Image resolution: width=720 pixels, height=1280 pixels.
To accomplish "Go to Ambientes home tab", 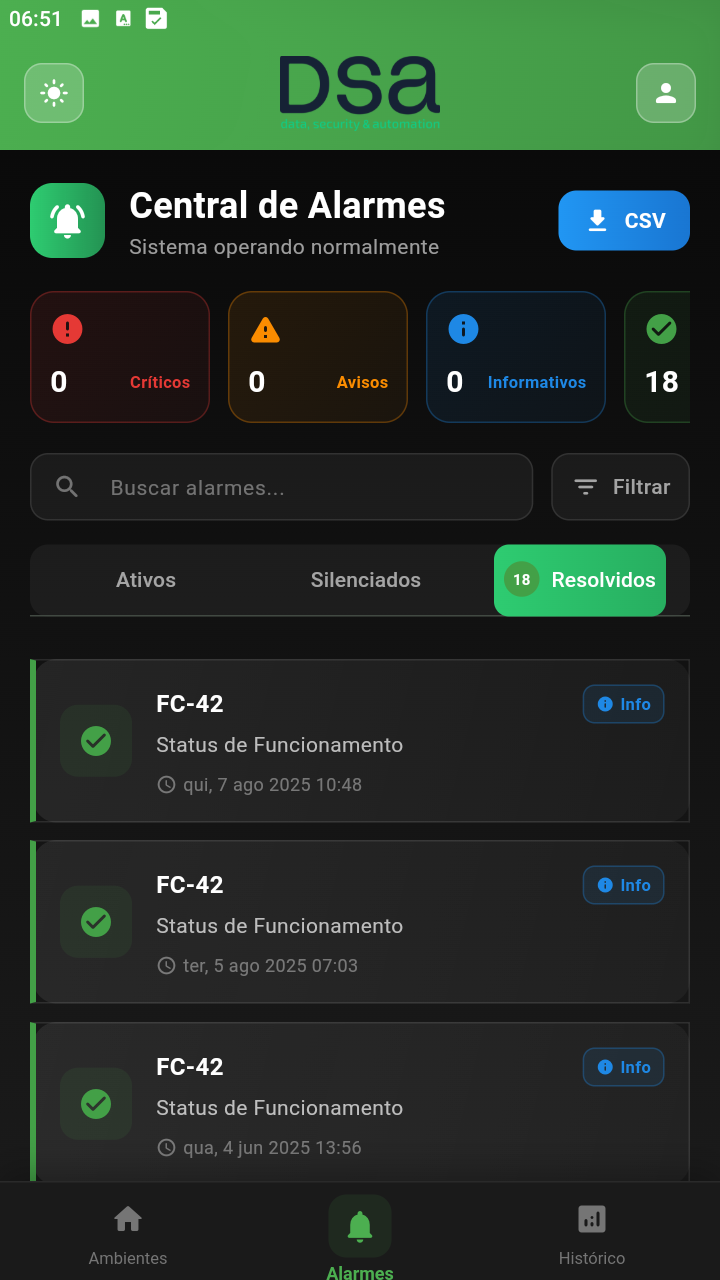I will (128, 1234).
